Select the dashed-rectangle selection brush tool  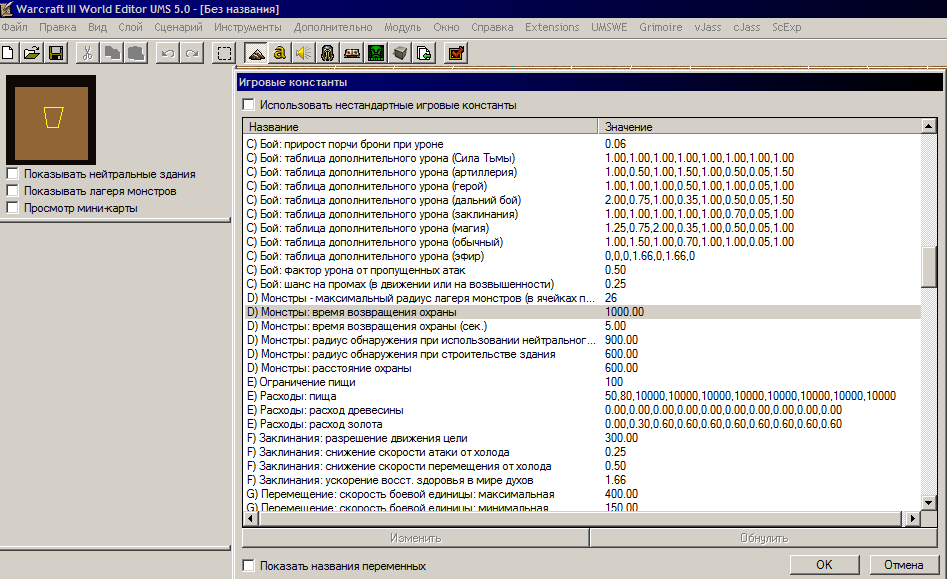click(225, 53)
